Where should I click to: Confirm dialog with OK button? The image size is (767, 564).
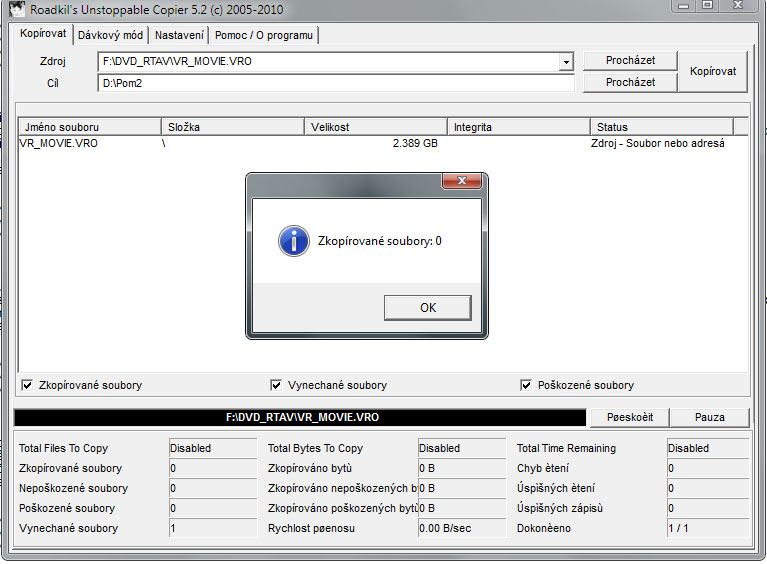point(428,308)
